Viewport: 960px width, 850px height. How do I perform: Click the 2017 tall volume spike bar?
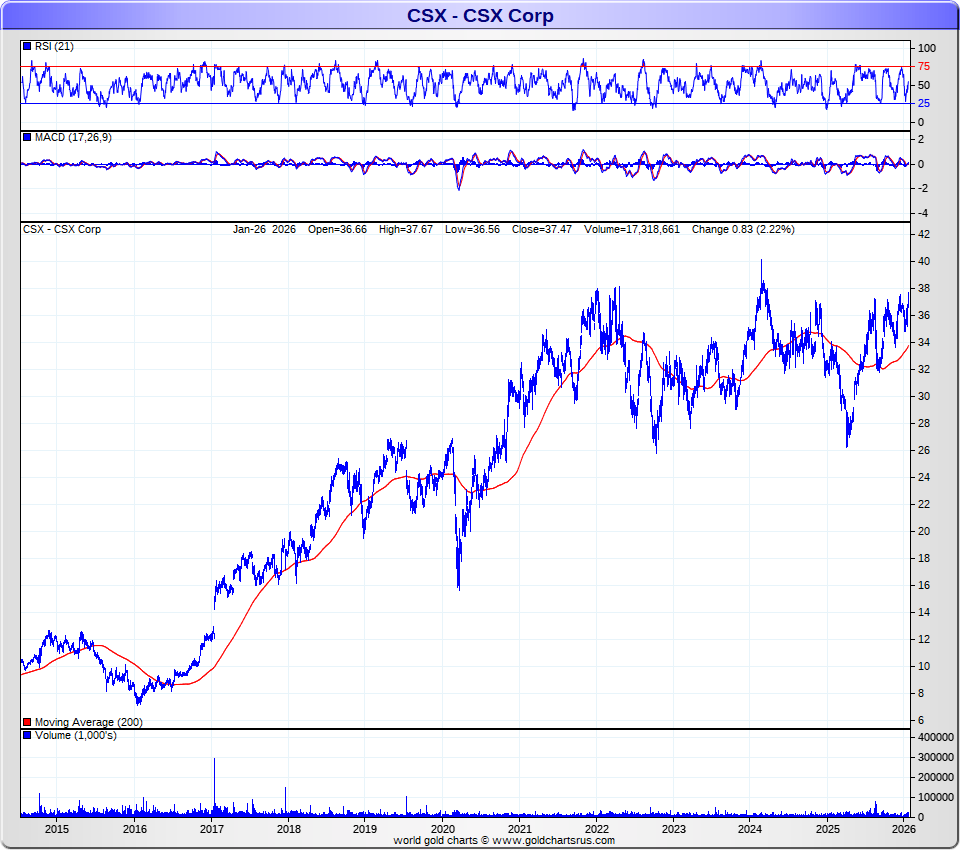[214, 787]
